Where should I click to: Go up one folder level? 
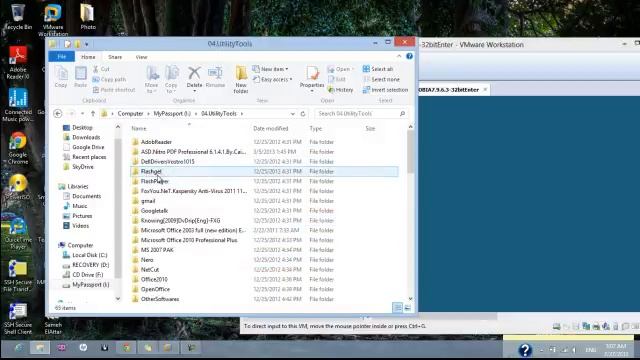point(93,113)
